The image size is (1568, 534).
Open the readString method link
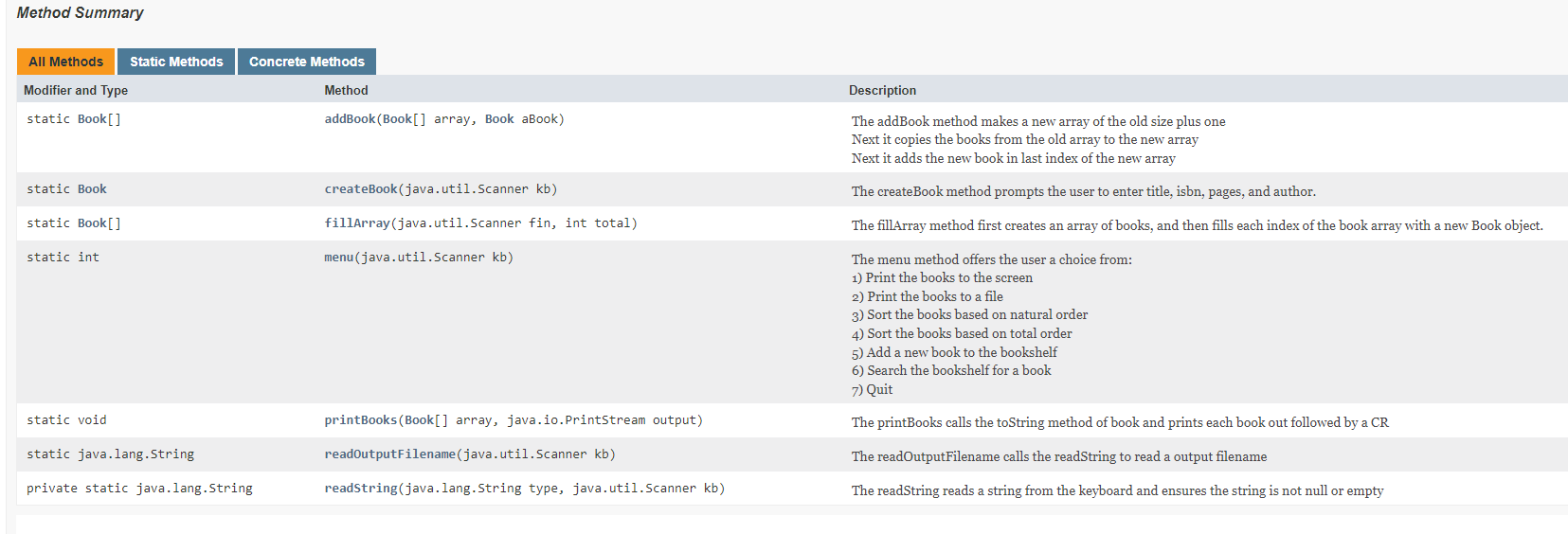tap(361, 489)
